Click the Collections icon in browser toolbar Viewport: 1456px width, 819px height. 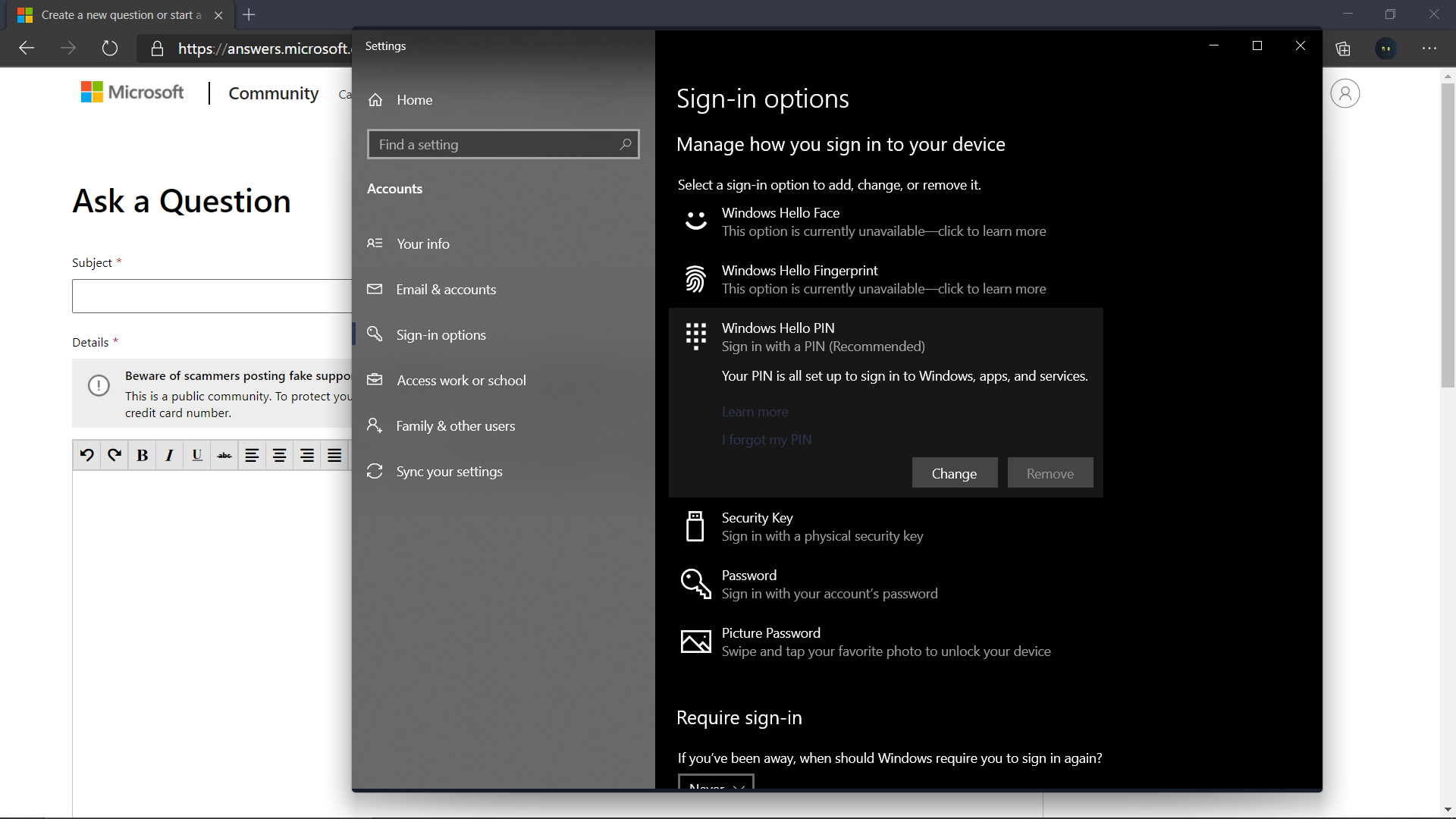coord(1343,49)
